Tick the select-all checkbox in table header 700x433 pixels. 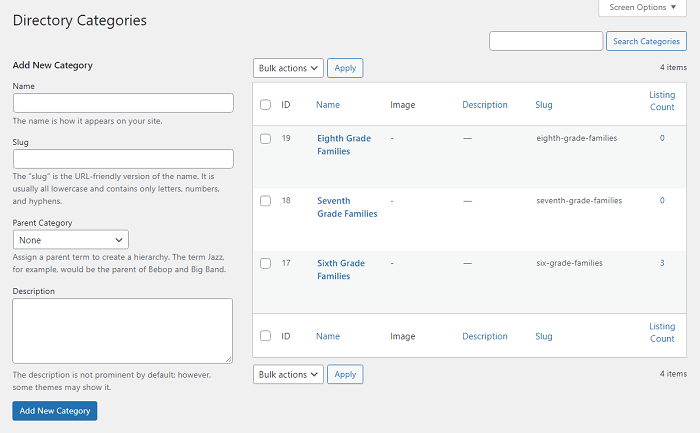pyautogui.click(x=265, y=104)
